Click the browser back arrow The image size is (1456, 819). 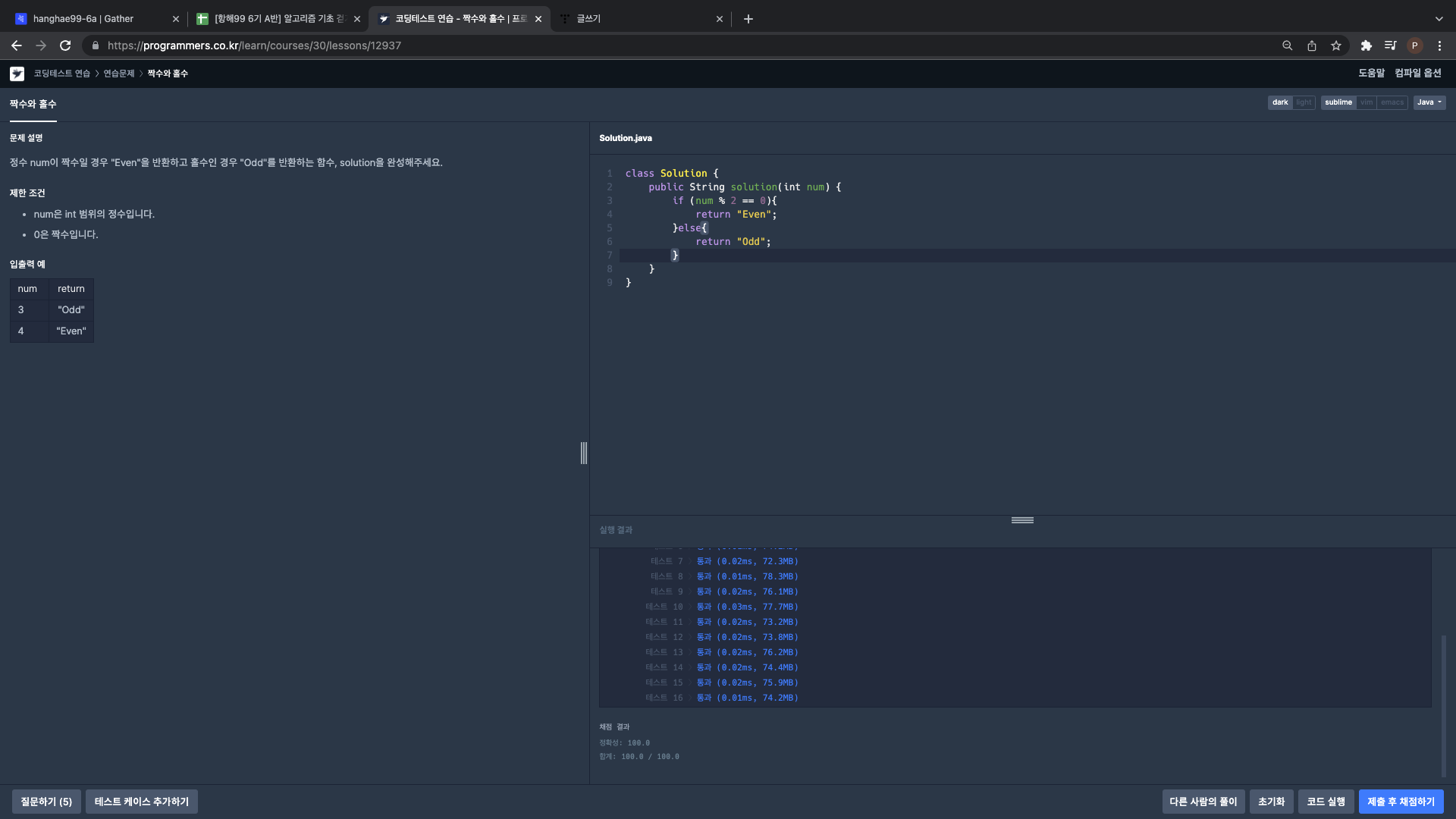point(17,45)
